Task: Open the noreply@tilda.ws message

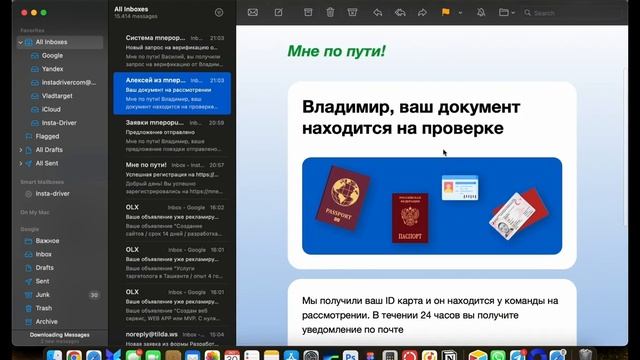Action: tap(172, 338)
